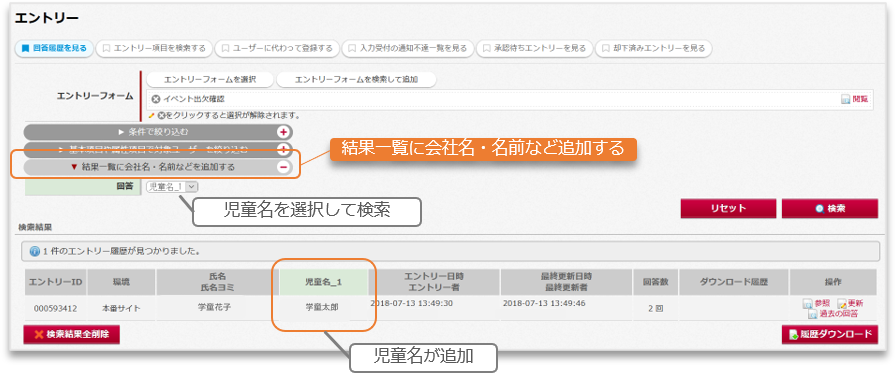
Task: Click the 閲覧 link
Action: click(859, 99)
